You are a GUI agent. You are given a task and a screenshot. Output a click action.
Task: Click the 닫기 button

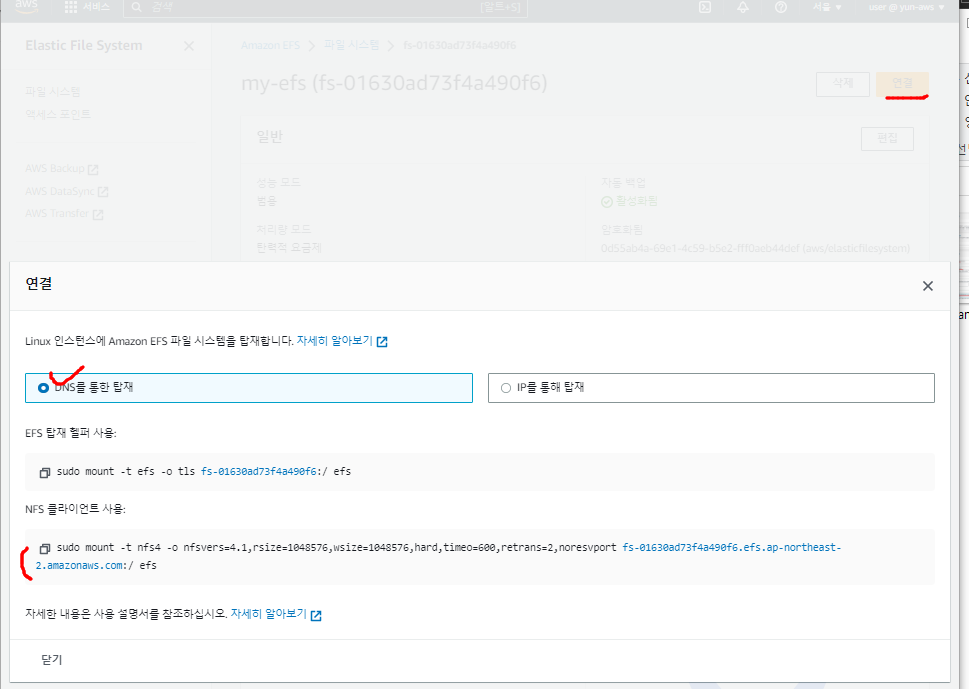click(52, 660)
